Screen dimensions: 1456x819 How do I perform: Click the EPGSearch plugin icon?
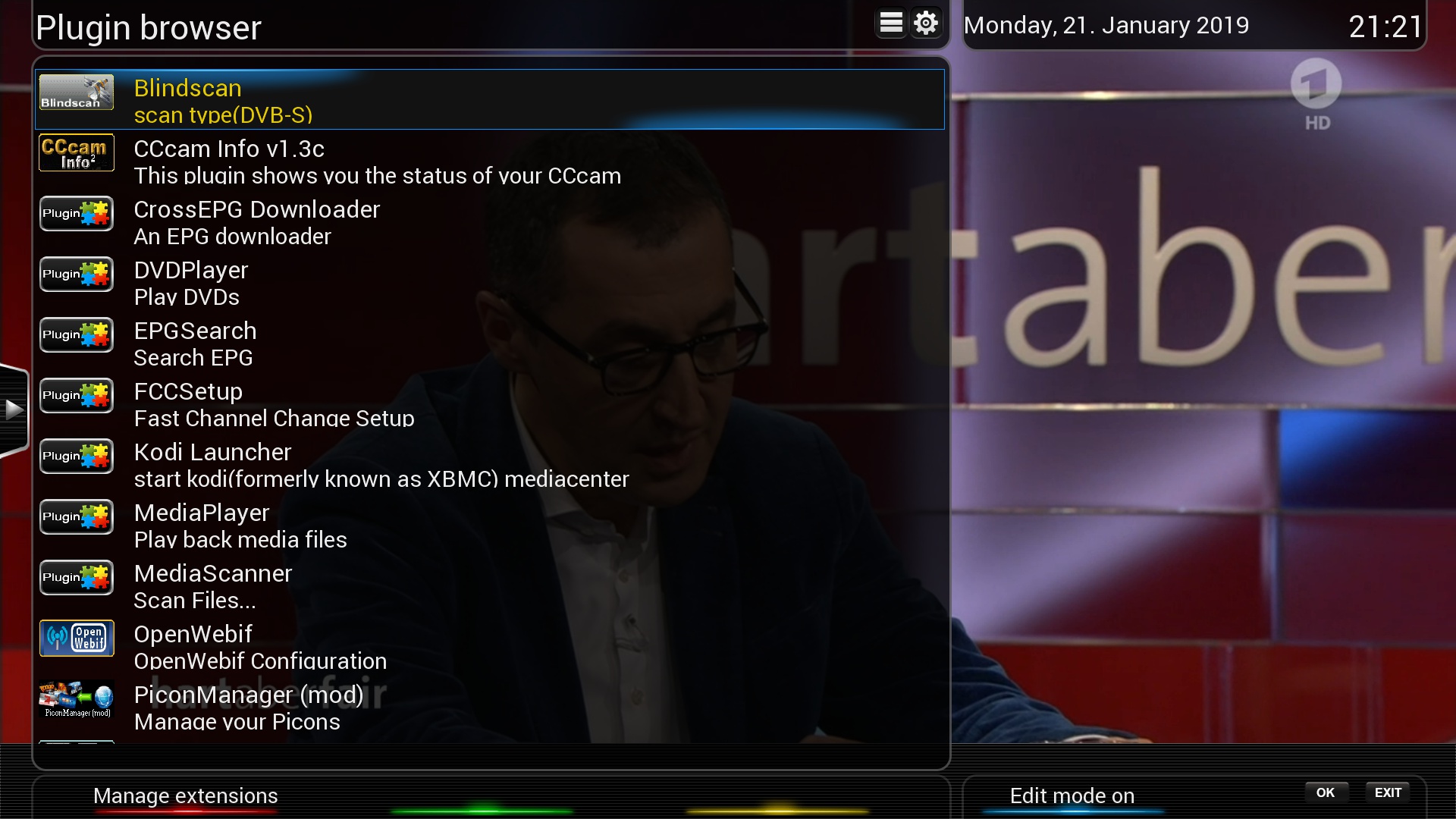(76, 334)
